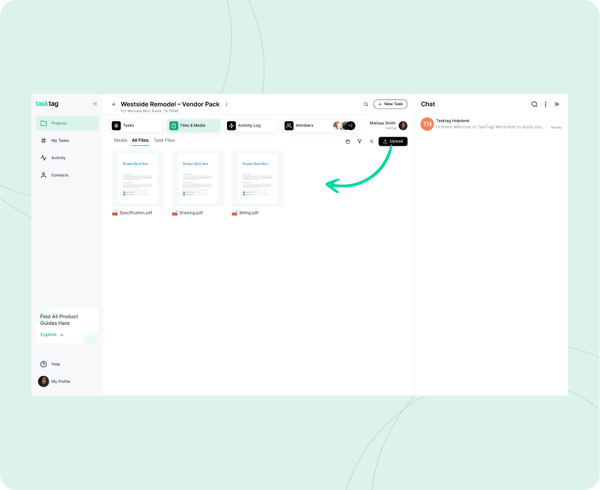The width and height of the screenshot is (600, 490).
Task: Open the project search magnifier icon
Action: click(x=366, y=104)
